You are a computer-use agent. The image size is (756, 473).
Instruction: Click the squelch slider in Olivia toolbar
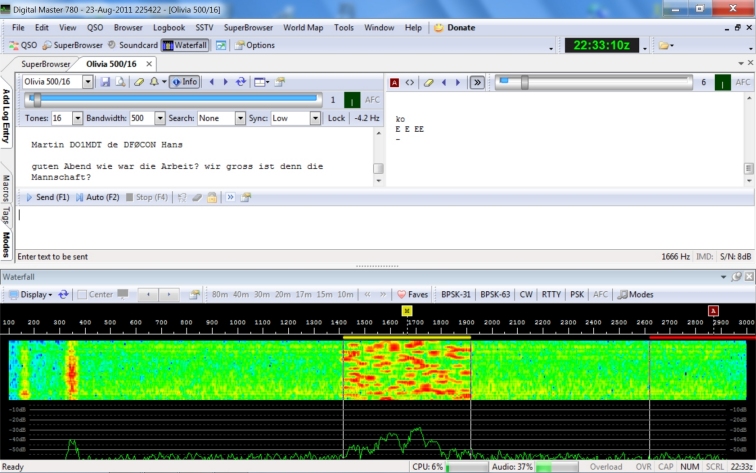pyautogui.click(x=37, y=100)
